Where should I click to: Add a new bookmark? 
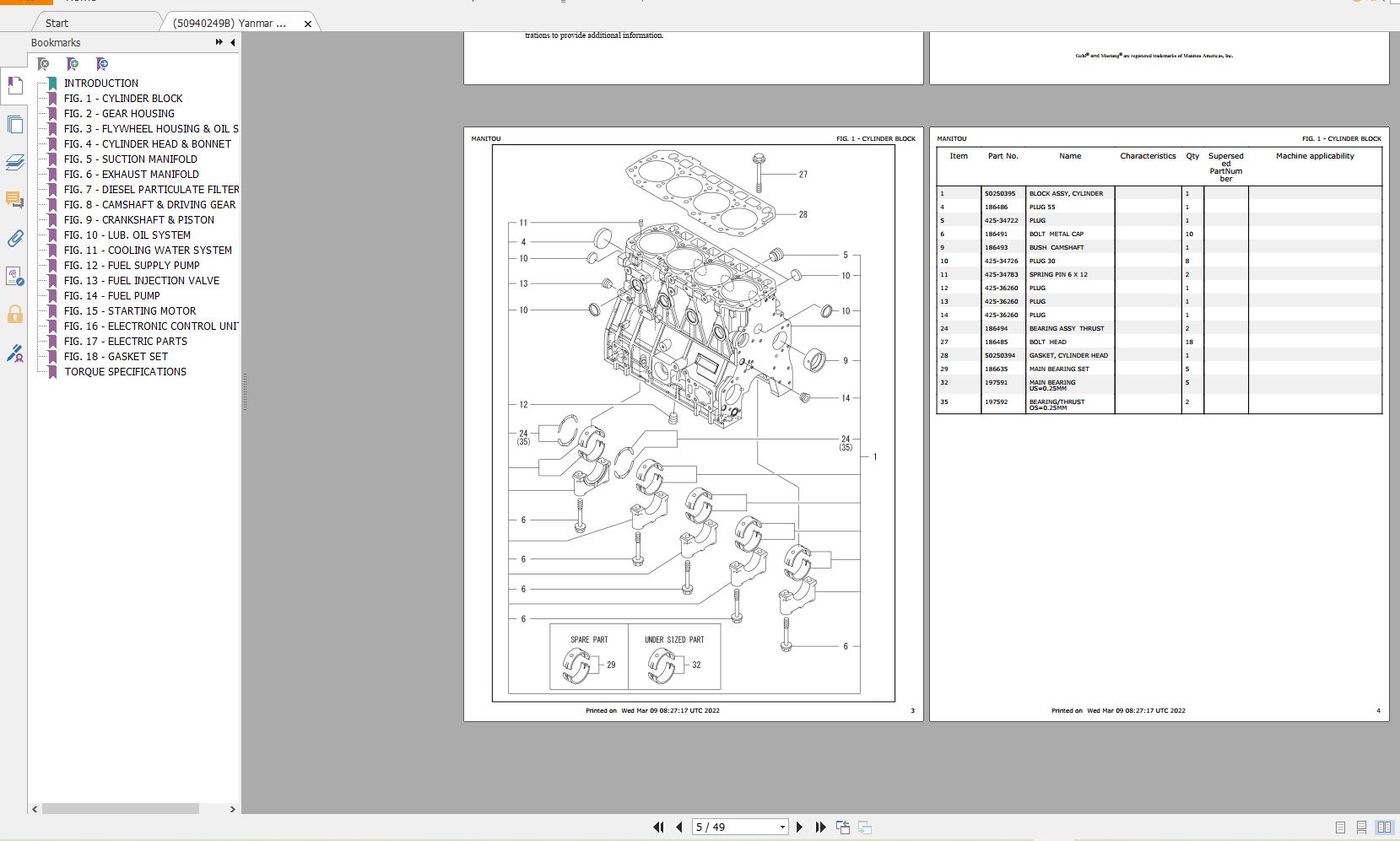(73, 63)
